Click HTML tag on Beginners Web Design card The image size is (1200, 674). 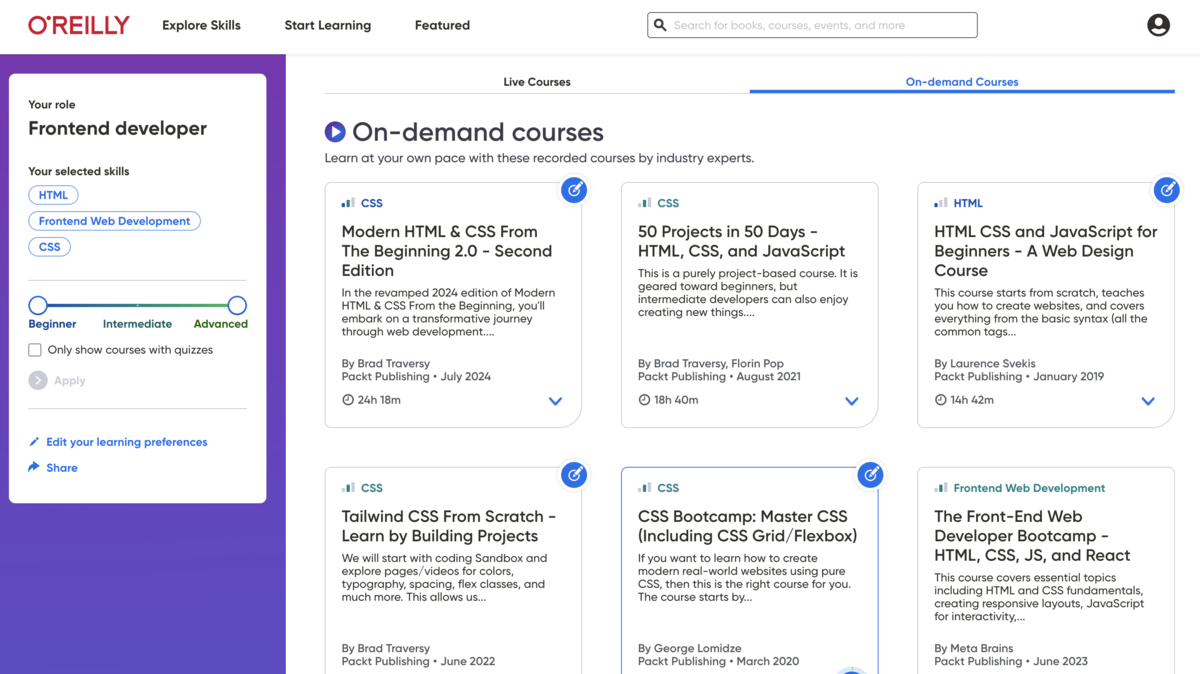pos(968,203)
